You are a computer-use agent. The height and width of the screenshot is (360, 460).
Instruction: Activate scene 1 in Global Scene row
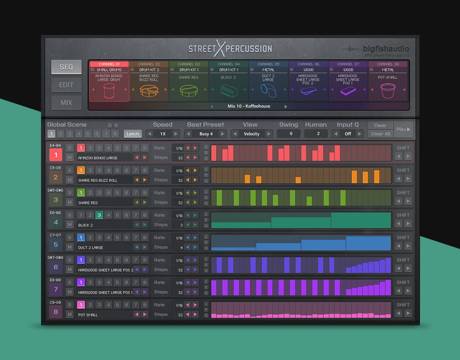click(x=51, y=134)
